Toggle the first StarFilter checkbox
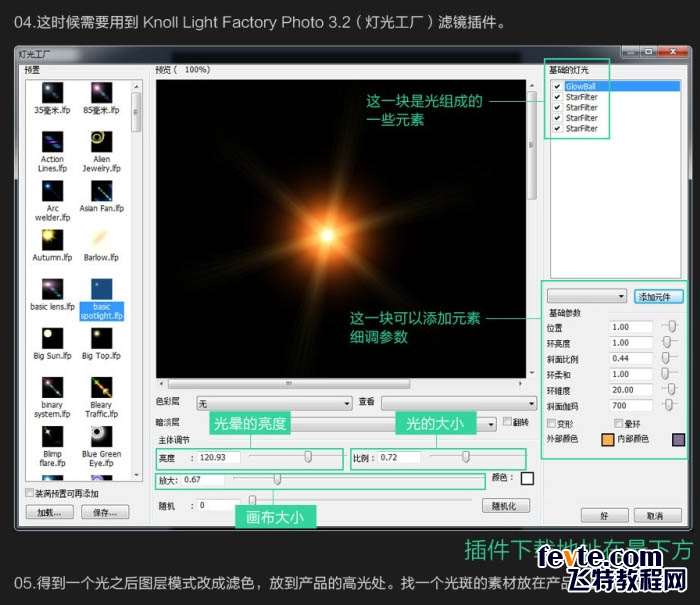Viewport: 700px width, 605px height. coord(557,97)
